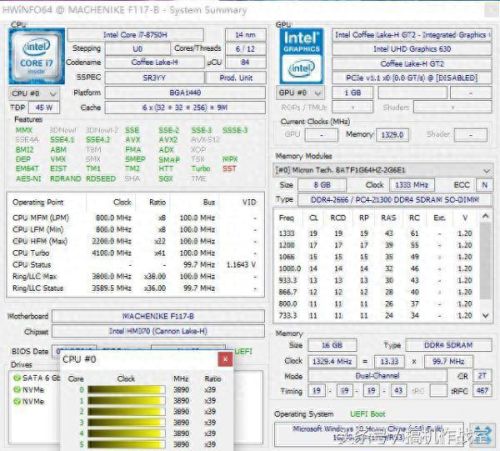This screenshot has height=451, width=500.
Task: Click the µCU 84 value
Action: [x=246, y=62]
